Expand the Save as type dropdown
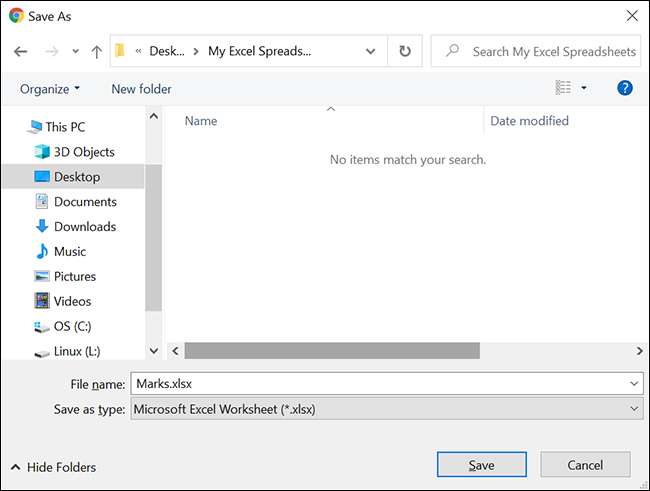This screenshot has height=491, width=650. pyautogui.click(x=636, y=409)
